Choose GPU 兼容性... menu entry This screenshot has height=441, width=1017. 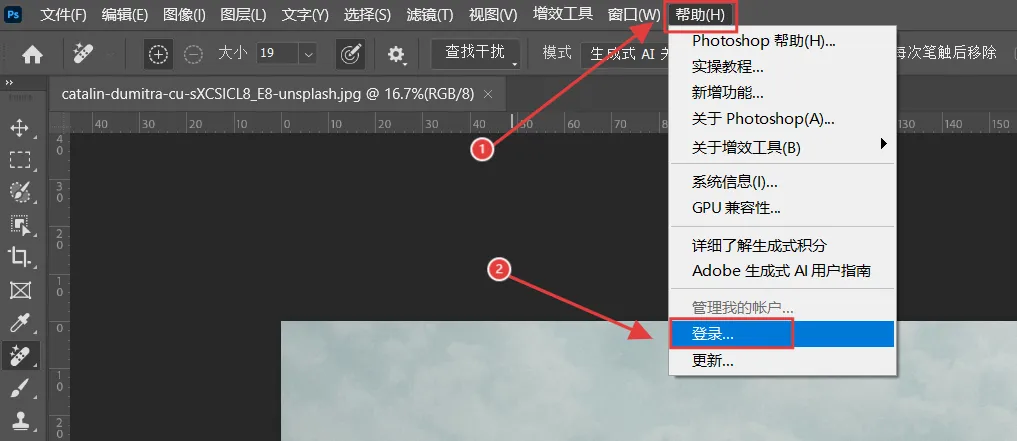pyautogui.click(x=782, y=208)
